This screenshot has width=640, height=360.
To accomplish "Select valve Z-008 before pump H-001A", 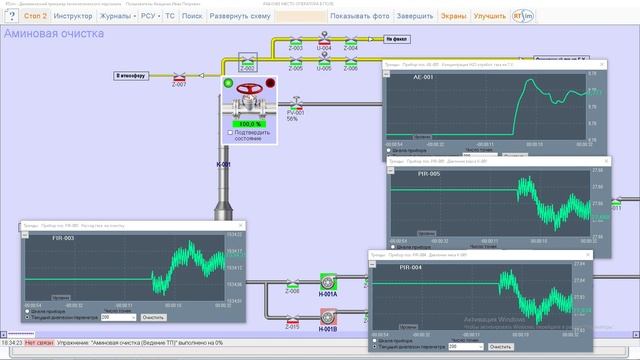I will tap(293, 284).
